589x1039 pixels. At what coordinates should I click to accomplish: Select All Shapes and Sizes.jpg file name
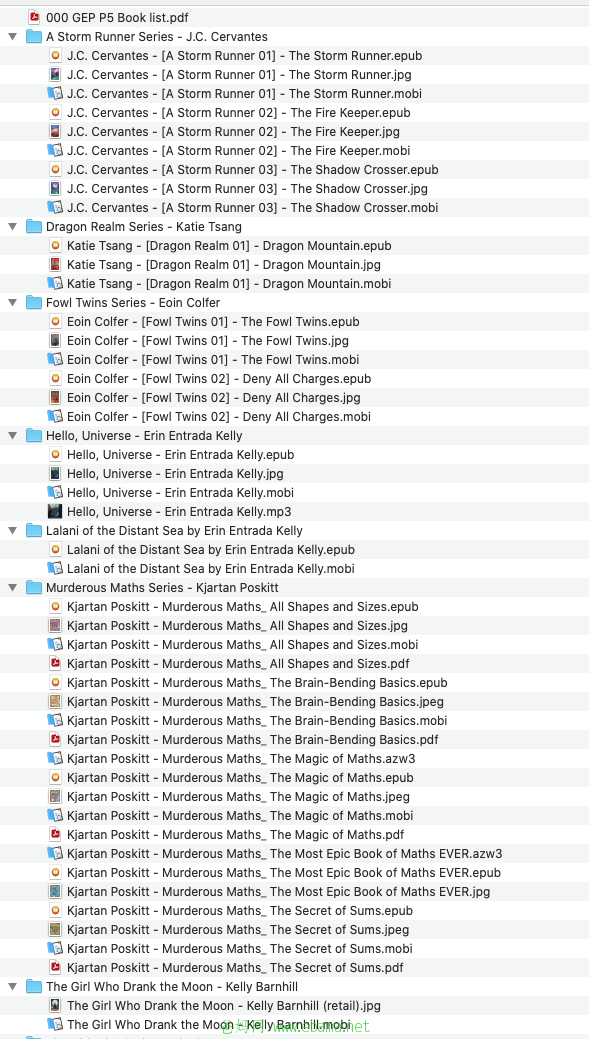pos(237,626)
